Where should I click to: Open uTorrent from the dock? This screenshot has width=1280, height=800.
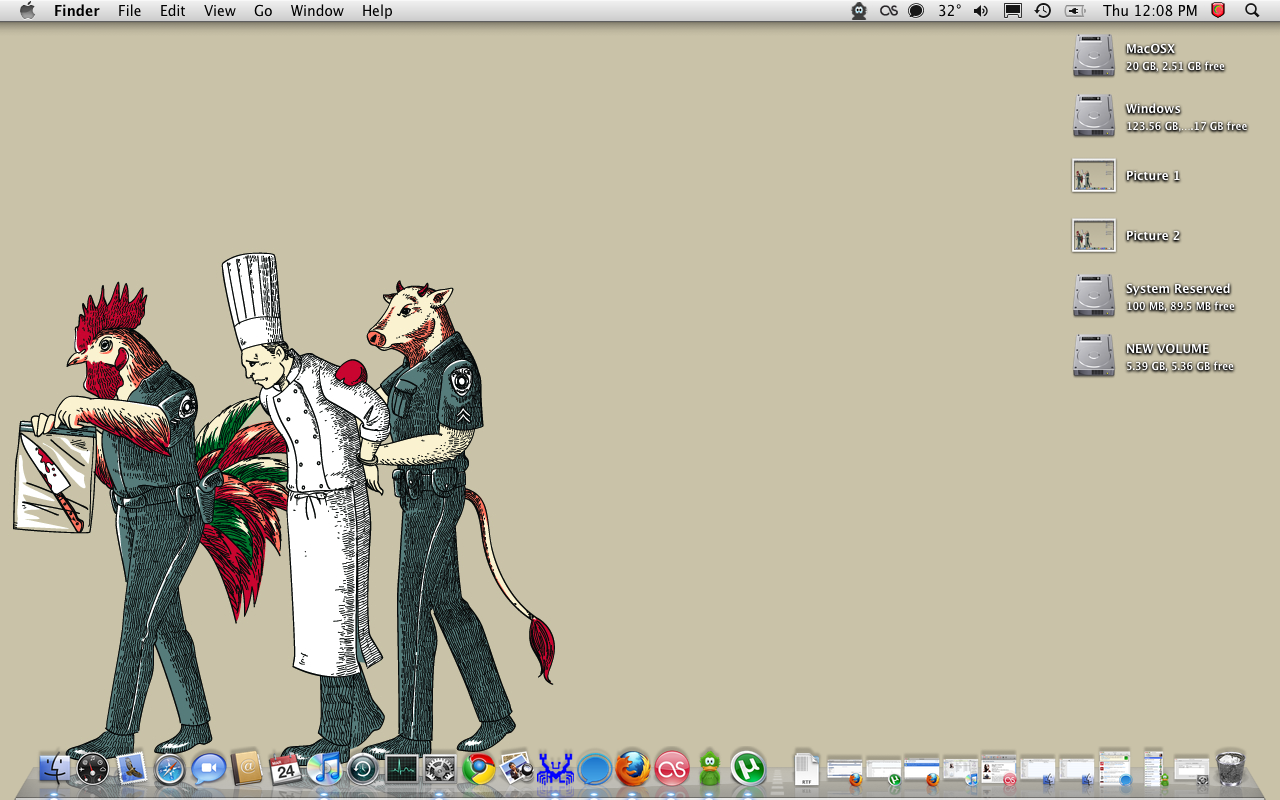748,769
